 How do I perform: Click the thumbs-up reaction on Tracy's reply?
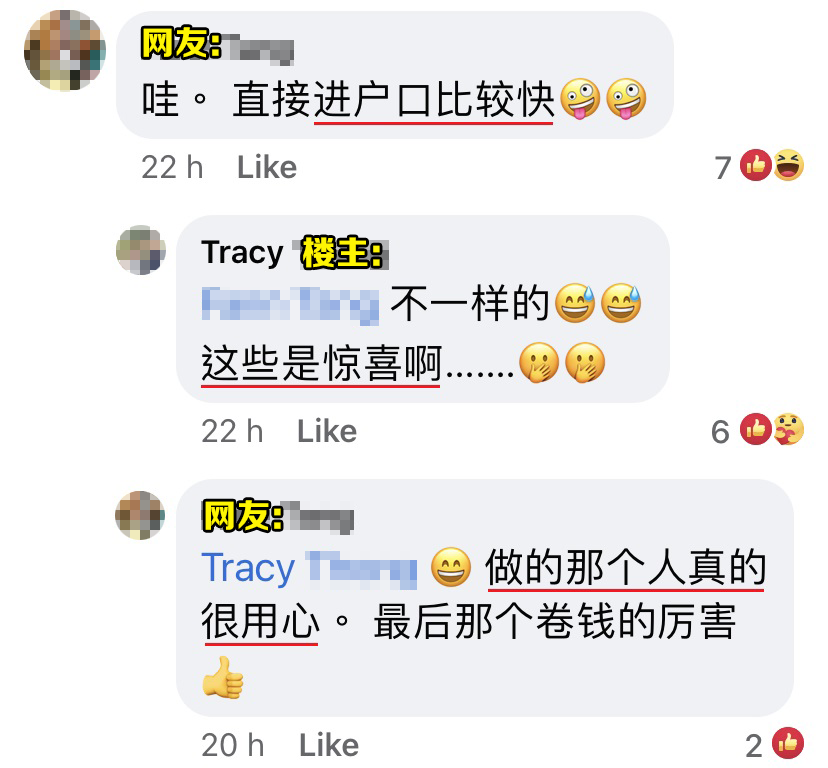(x=755, y=428)
